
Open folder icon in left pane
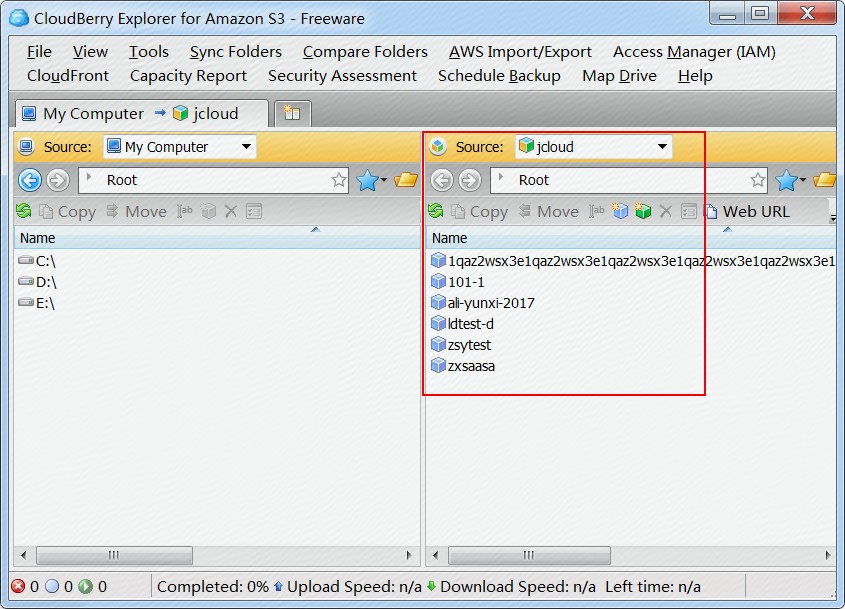[406, 179]
